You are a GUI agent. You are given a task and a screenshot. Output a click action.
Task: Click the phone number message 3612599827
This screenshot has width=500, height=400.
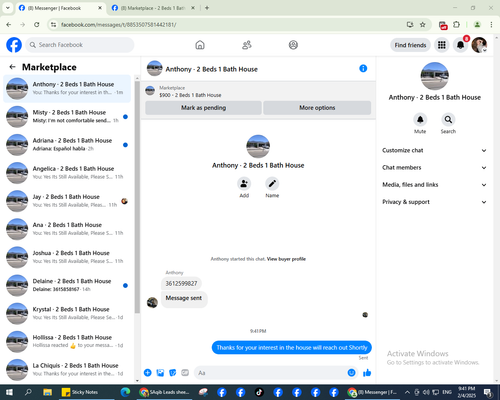pos(181,283)
